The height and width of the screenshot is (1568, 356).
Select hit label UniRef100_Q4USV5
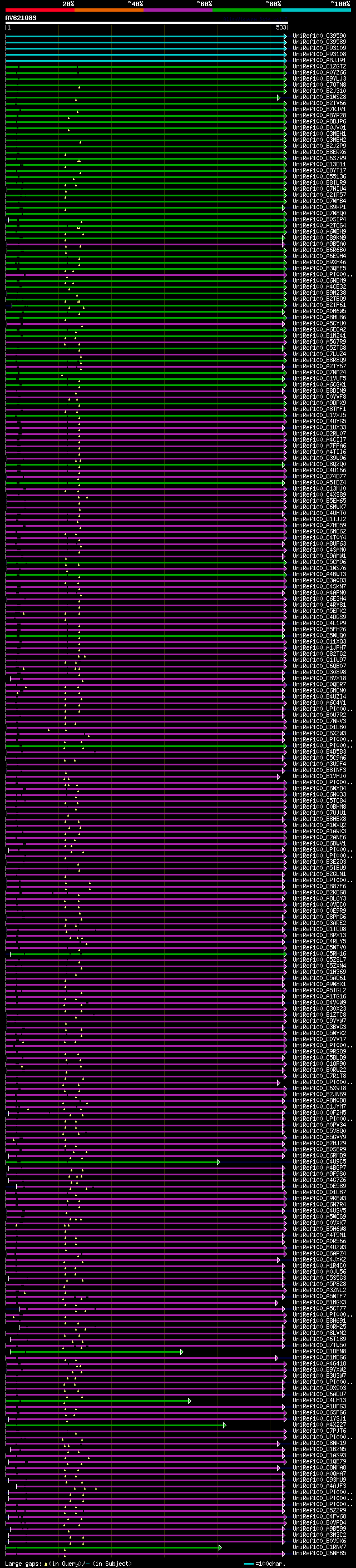pyautogui.click(x=319, y=1211)
